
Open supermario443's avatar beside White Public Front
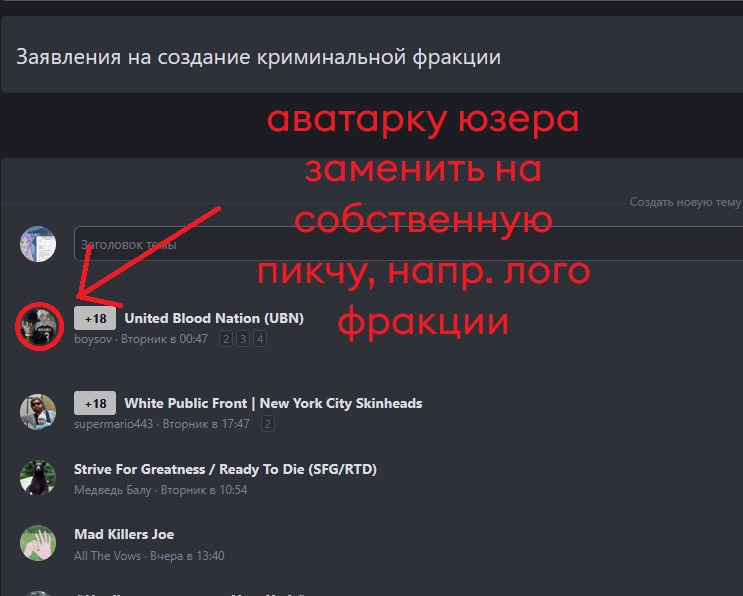[38, 412]
